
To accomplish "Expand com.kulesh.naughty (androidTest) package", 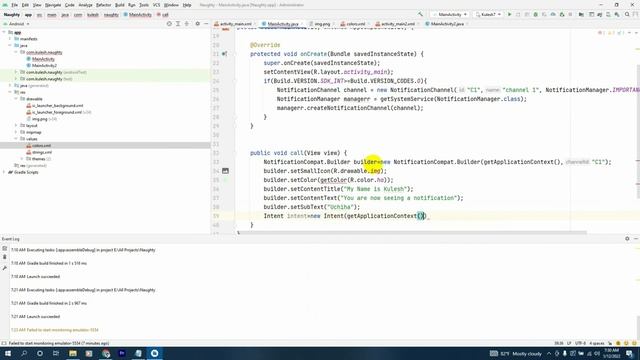I will [x=16, y=72].
